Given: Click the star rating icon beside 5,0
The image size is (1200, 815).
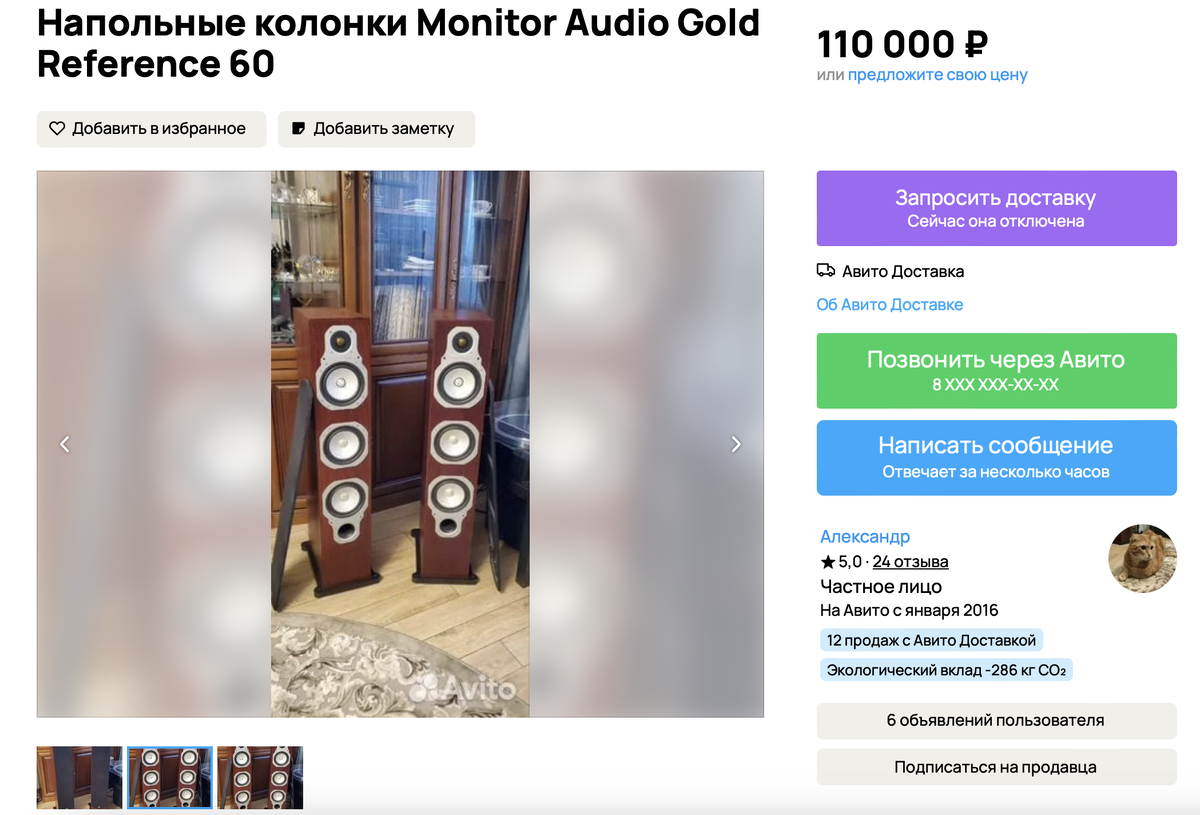Looking at the screenshot, I should tap(828, 562).
